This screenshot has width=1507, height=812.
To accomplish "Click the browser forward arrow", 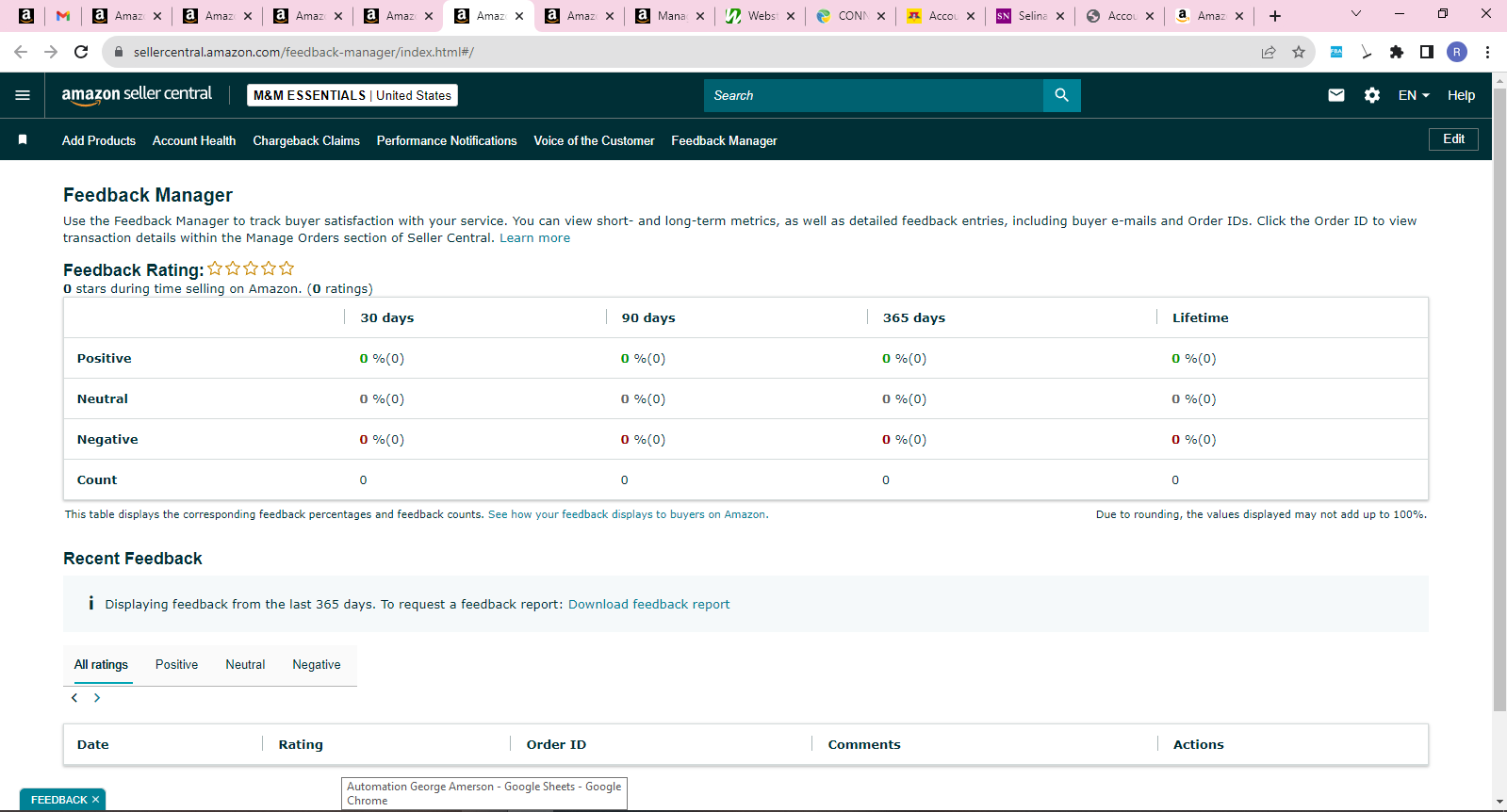I will pos(51,52).
